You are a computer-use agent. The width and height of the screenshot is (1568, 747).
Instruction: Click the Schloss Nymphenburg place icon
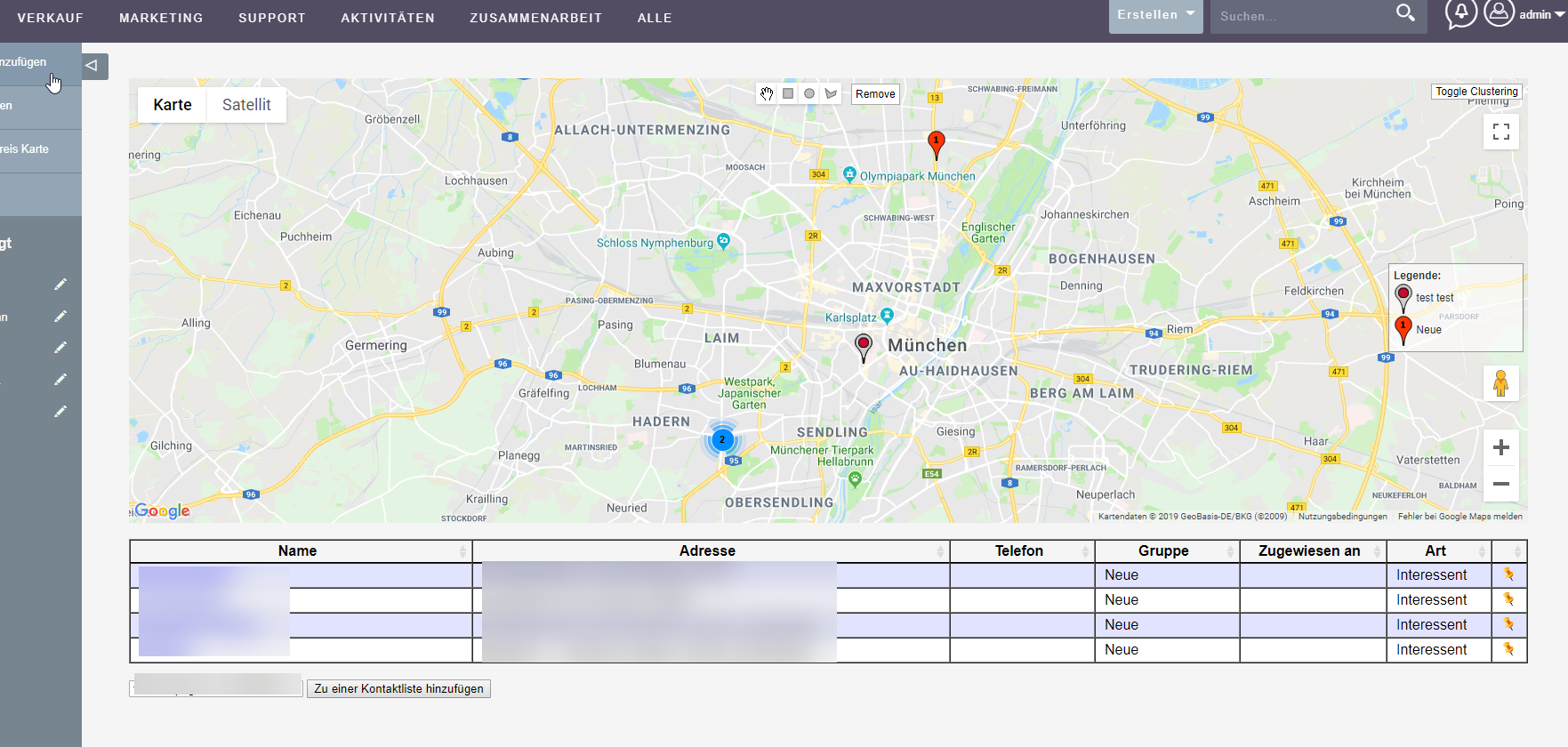[723, 241]
